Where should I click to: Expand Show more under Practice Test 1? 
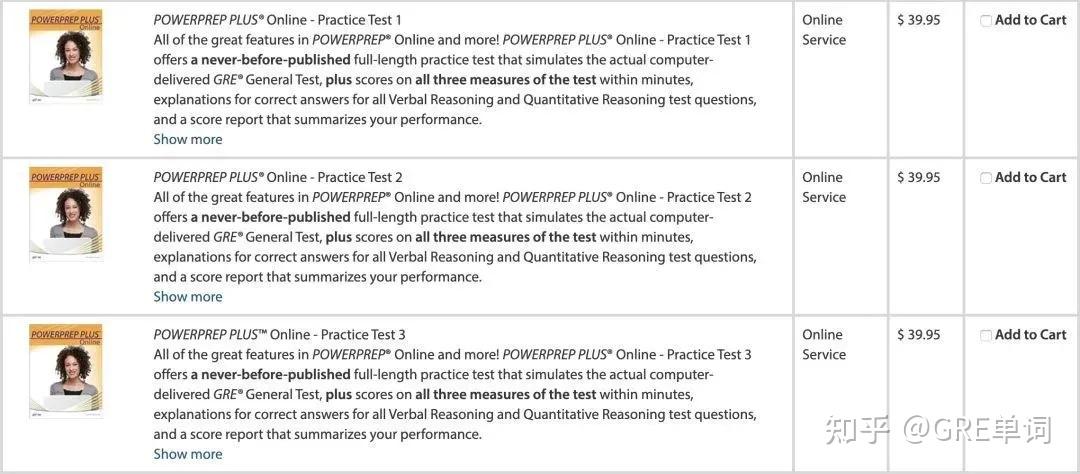(x=188, y=139)
